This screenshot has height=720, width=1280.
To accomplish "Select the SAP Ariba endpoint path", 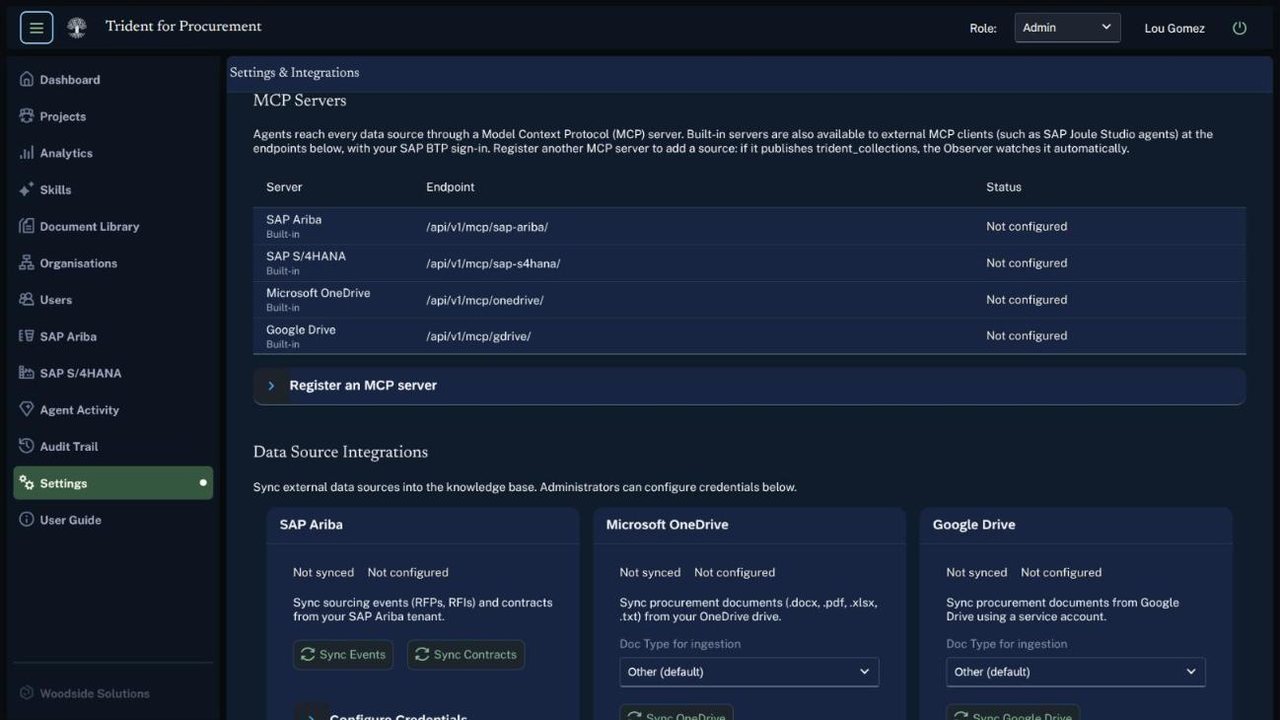I will coord(487,227).
